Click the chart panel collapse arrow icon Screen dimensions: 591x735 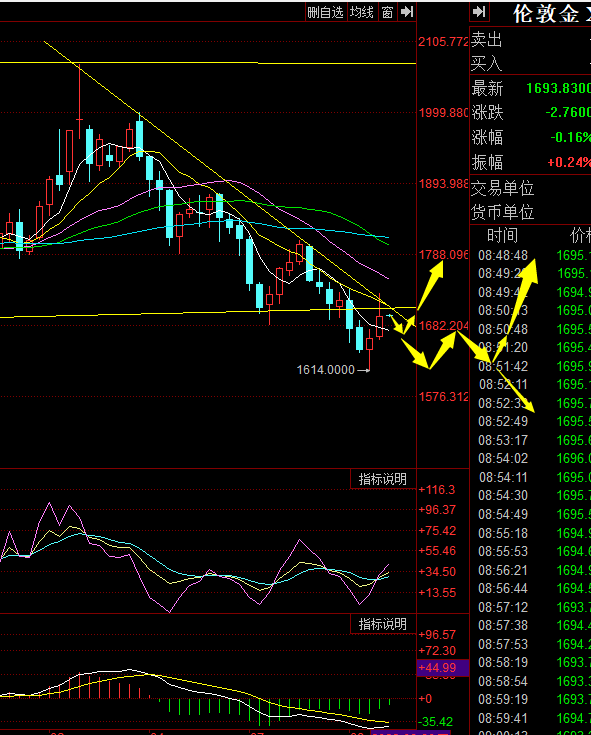point(407,12)
